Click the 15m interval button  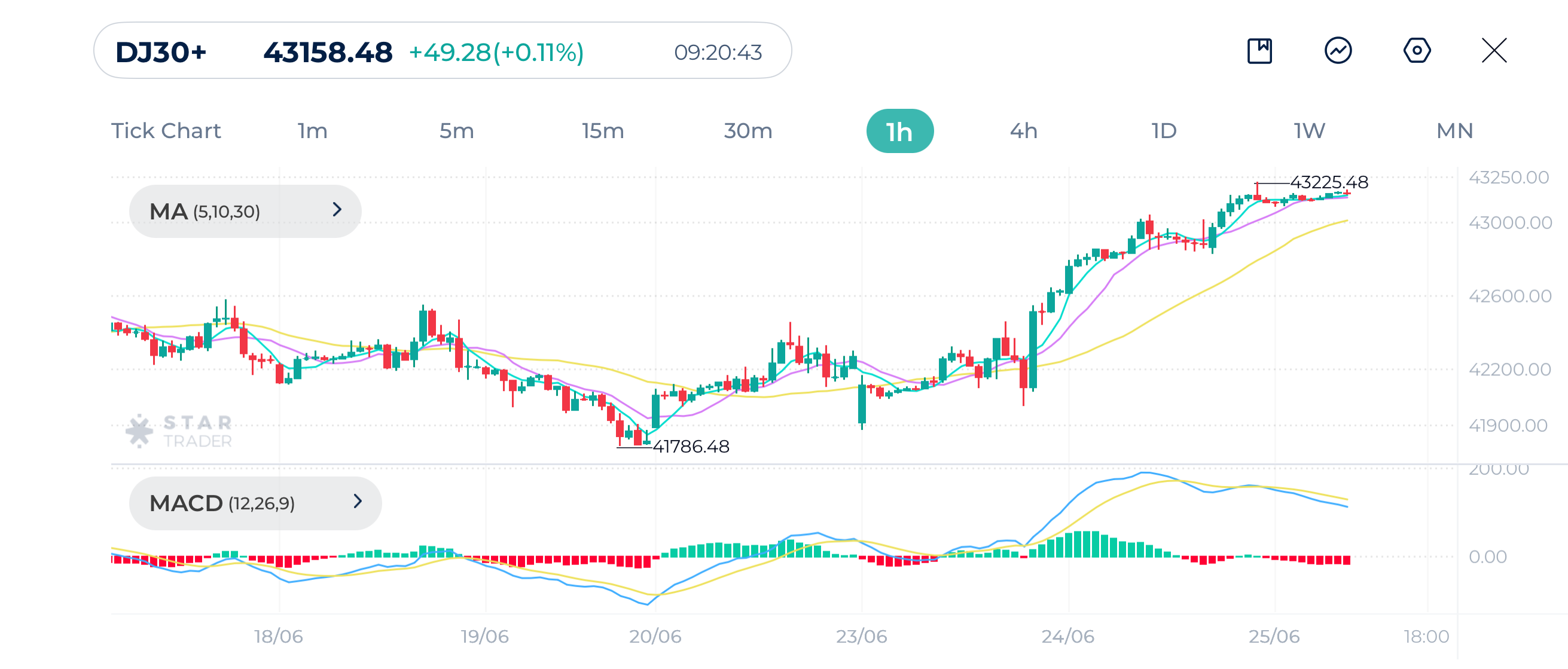click(602, 130)
